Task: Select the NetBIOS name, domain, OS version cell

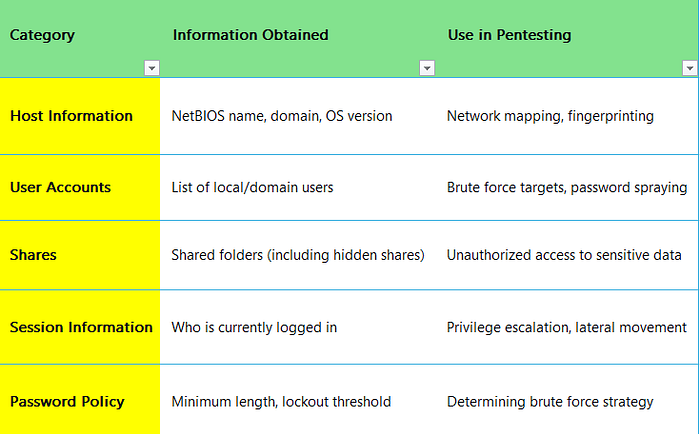Action: (298, 116)
